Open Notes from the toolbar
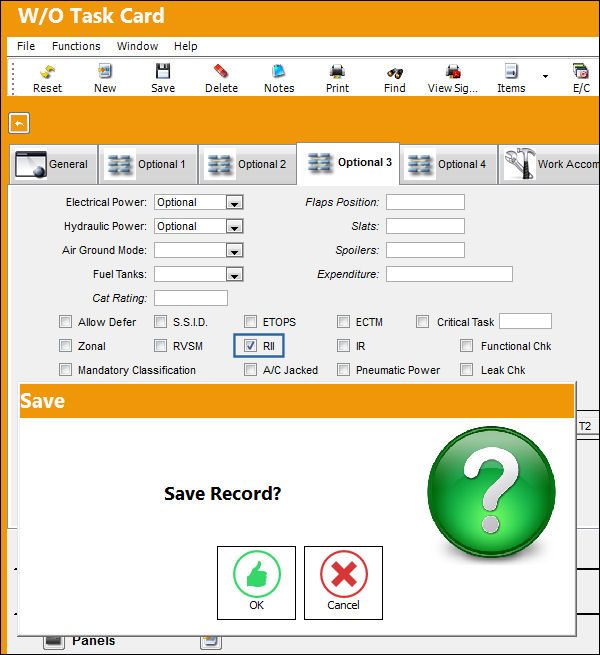 tap(279, 71)
